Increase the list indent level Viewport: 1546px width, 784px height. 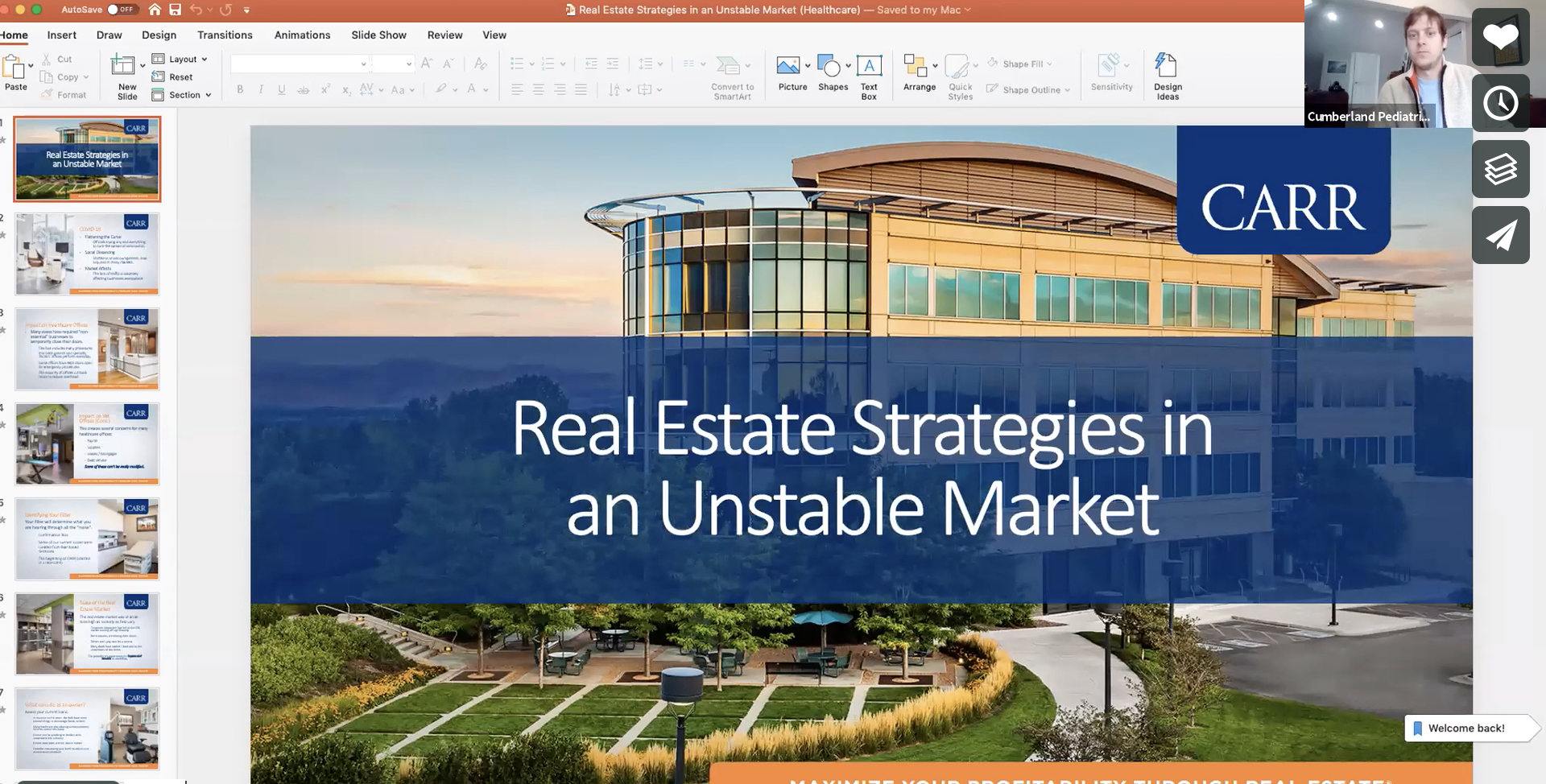(x=613, y=64)
